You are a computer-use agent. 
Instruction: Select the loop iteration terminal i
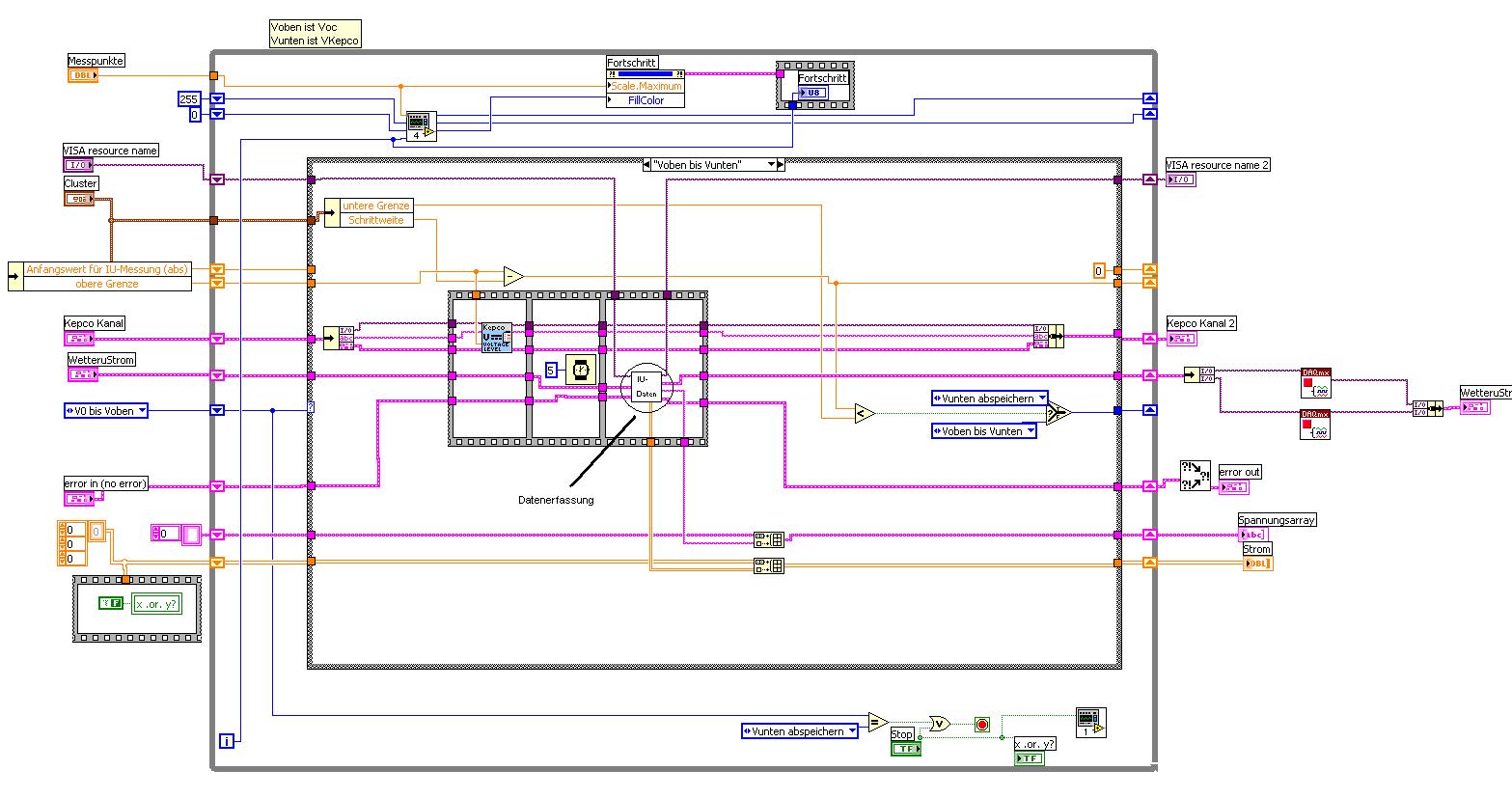[x=227, y=741]
